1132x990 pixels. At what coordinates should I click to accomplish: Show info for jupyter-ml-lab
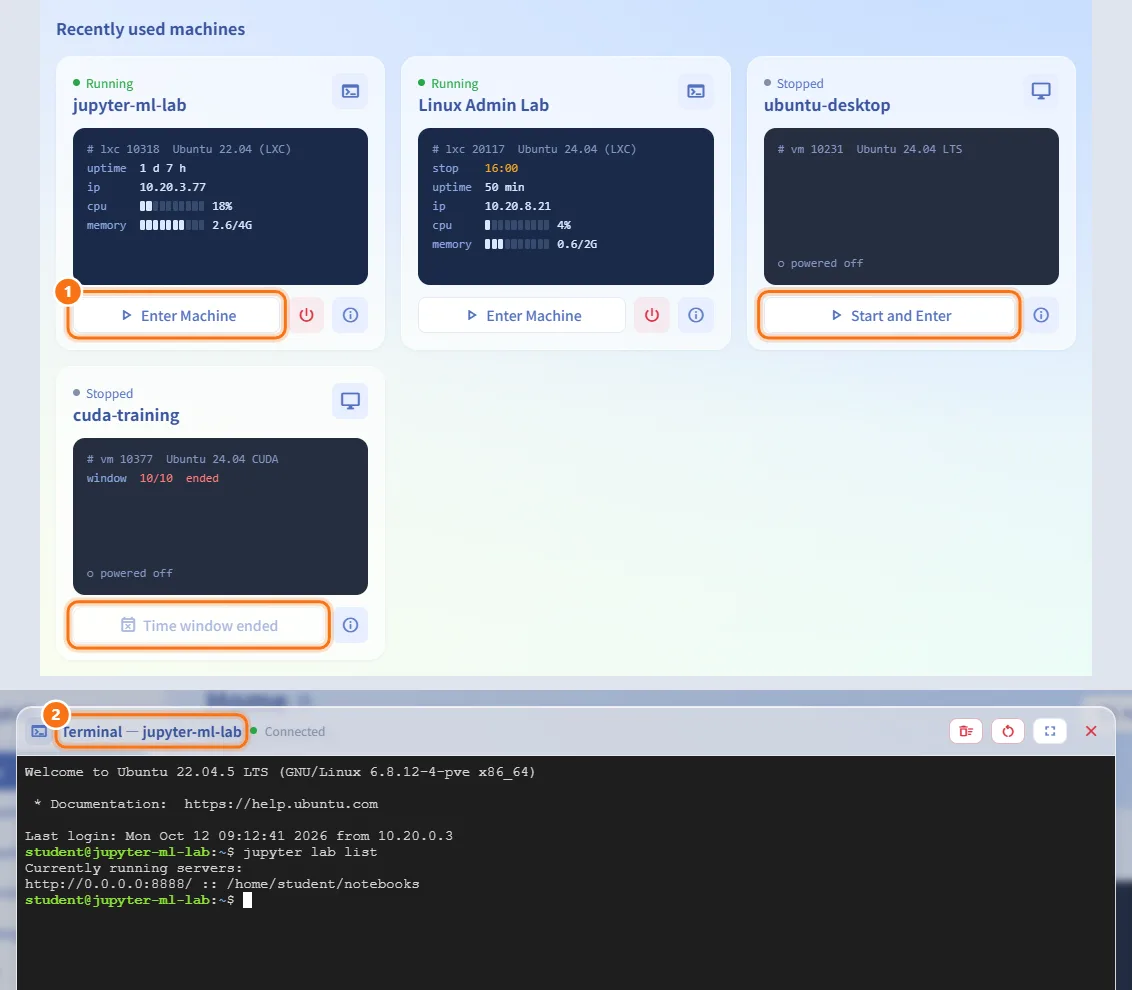coord(350,316)
